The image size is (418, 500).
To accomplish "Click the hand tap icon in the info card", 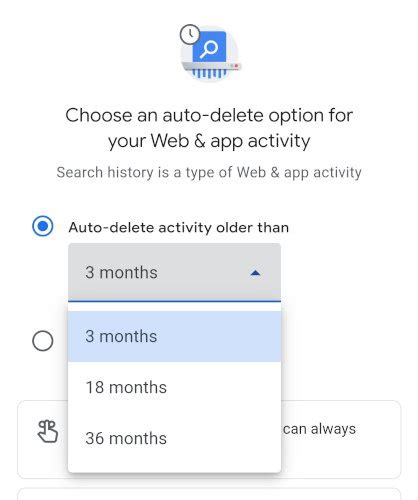I will pos(48,431).
